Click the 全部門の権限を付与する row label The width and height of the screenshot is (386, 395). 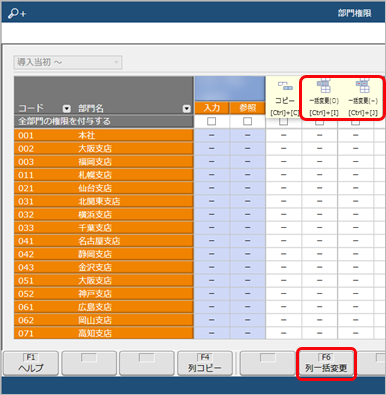(x=104, y=121)
